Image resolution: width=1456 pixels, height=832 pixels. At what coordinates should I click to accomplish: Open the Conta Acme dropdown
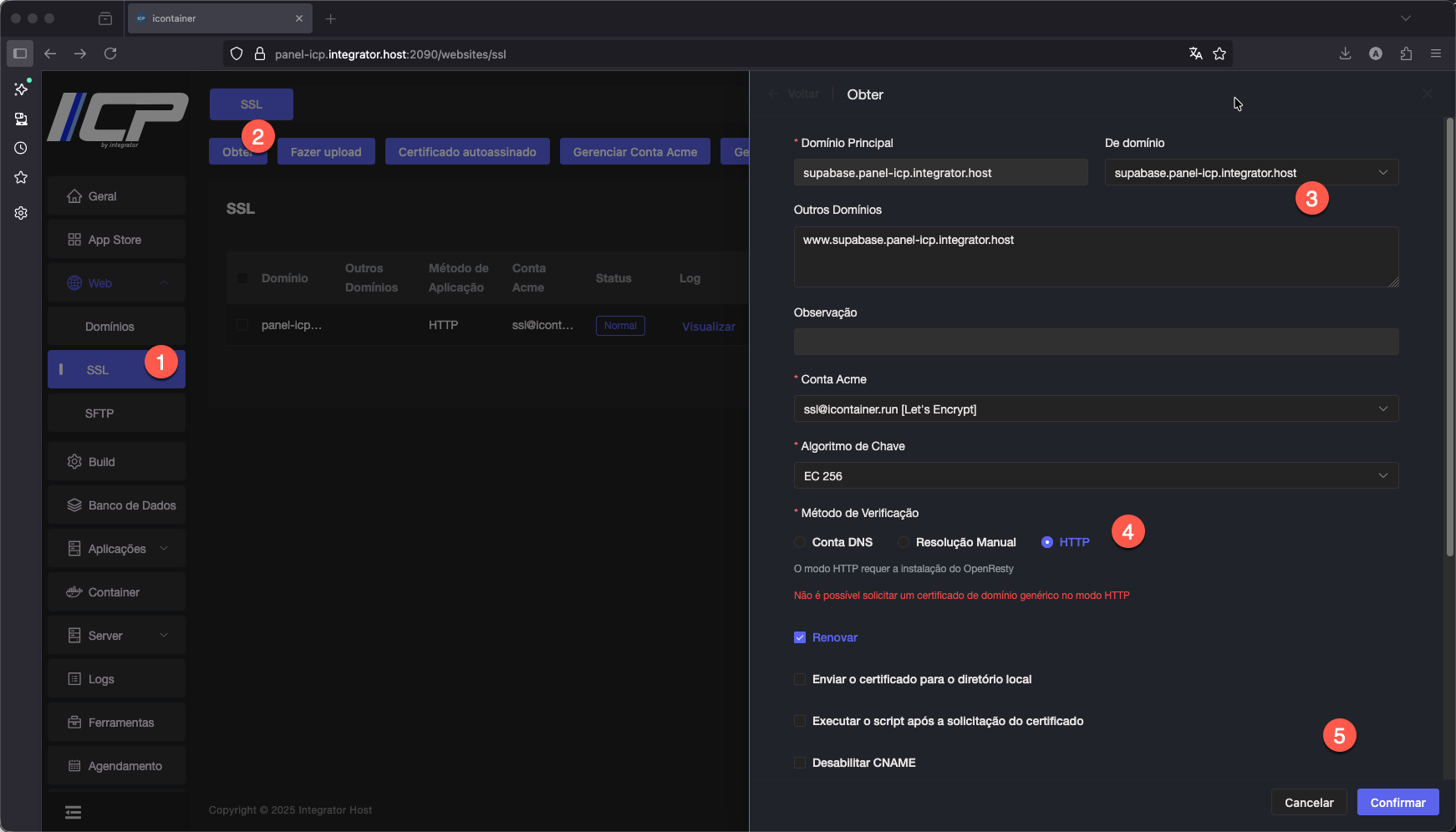tap(1095, 408)
